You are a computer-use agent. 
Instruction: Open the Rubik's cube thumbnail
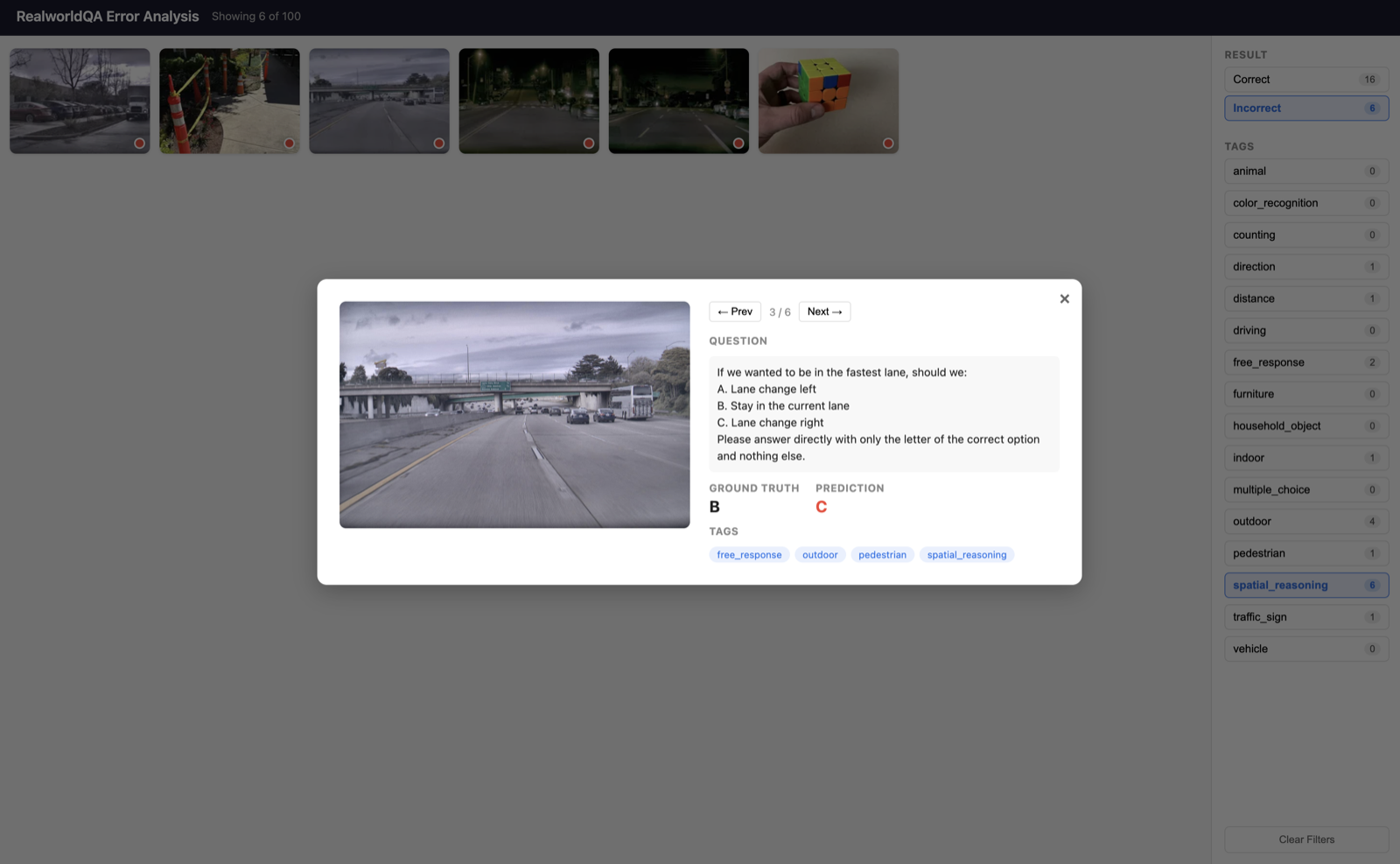coord(828,101)
